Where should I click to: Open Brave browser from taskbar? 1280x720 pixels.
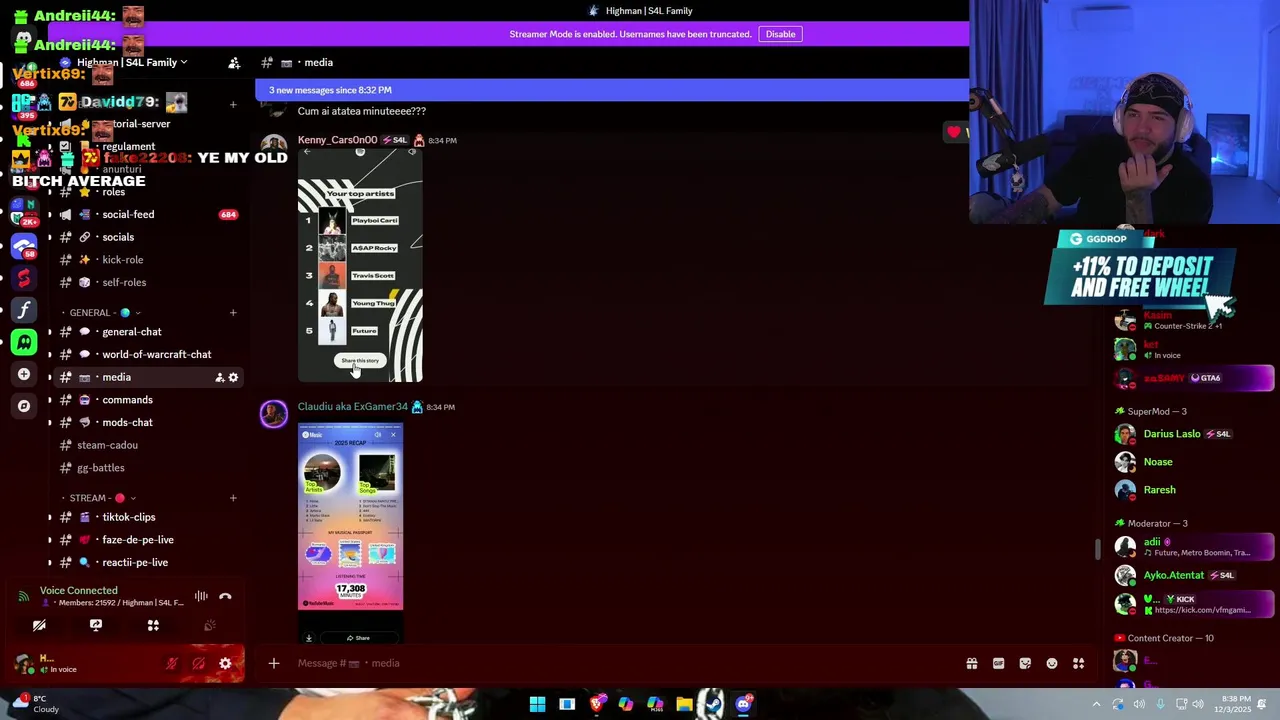[597, 704]
